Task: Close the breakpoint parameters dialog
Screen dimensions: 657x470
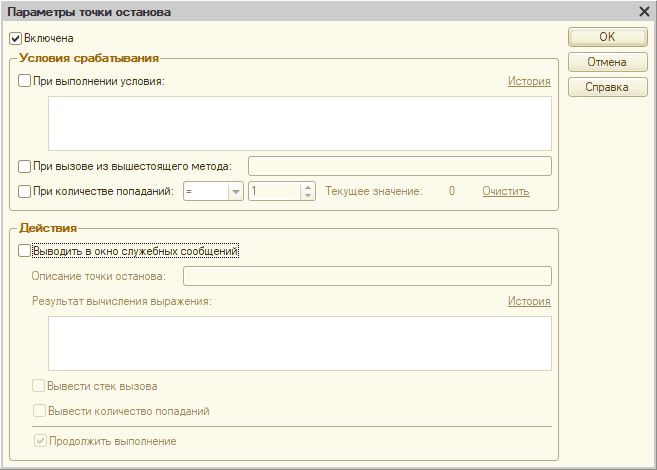Action: pyautogui.click(x=644, y=12)
